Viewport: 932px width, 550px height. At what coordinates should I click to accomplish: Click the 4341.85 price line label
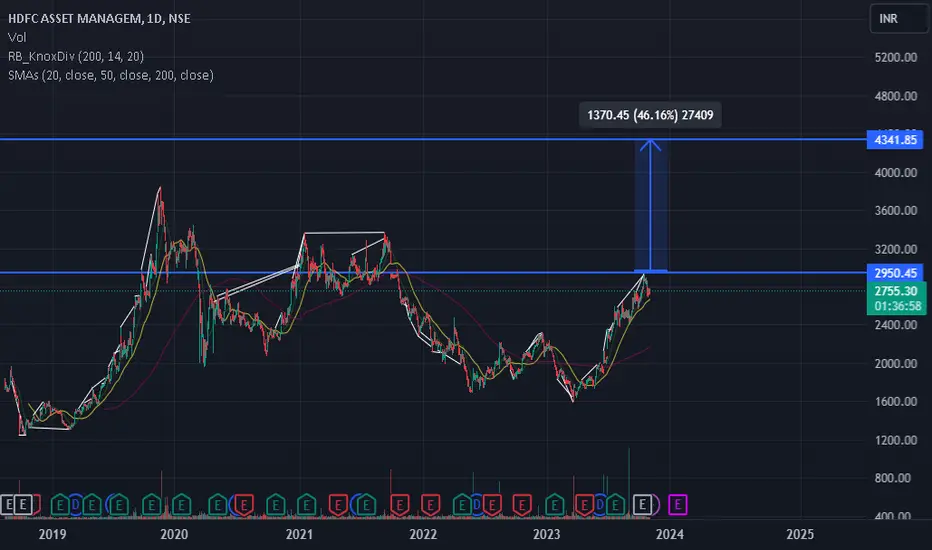coord(895,140)
